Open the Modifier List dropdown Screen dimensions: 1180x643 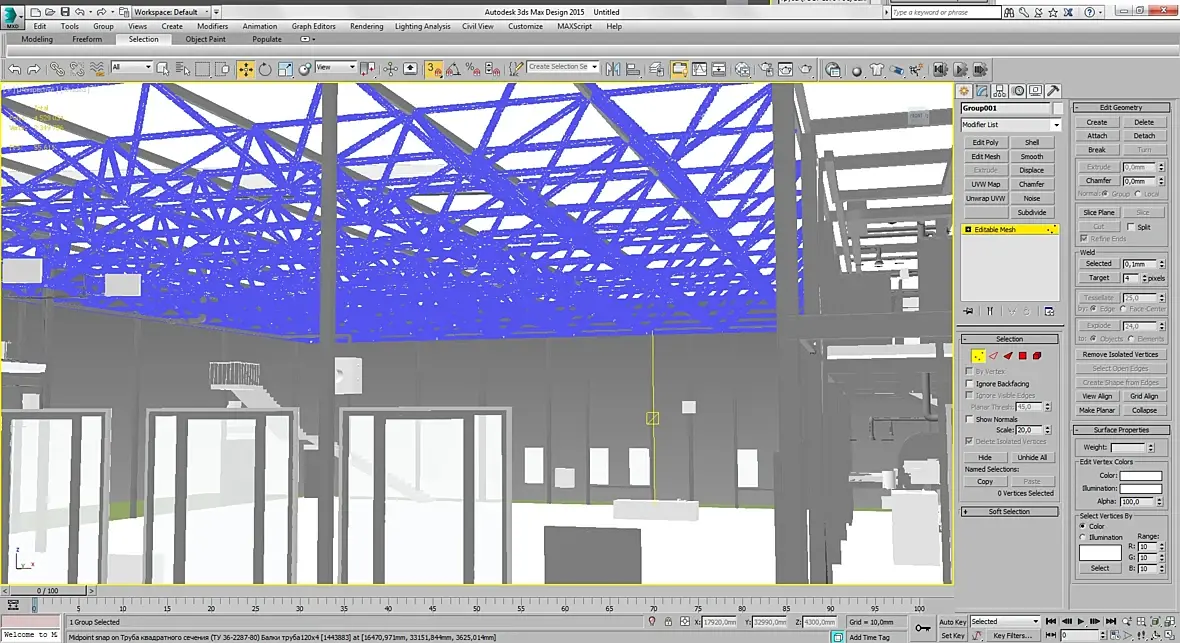(x=1011, y=124)
